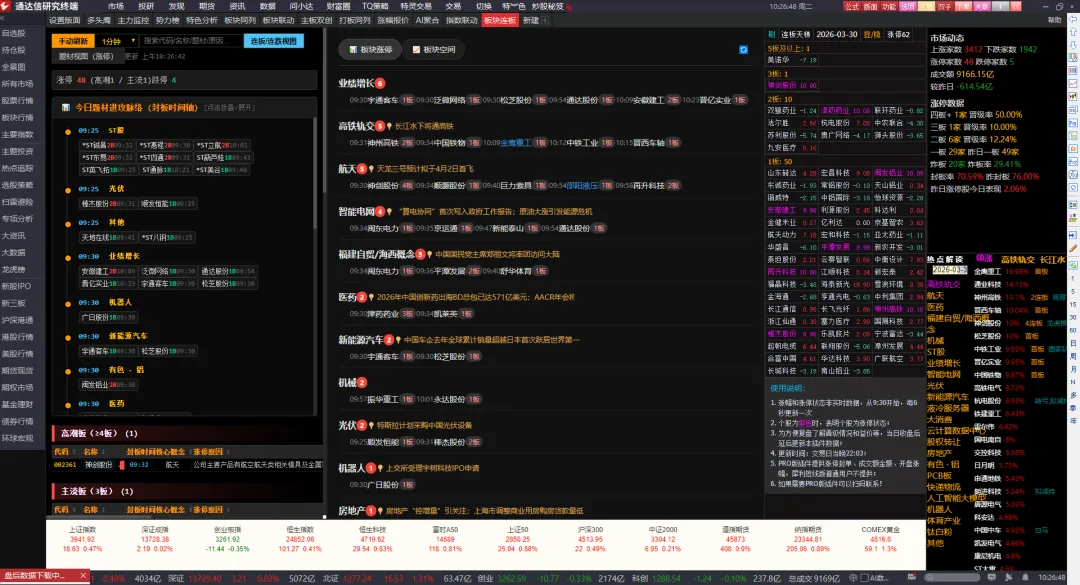The height and width of the screenshot is (585, 1080).
Task: Click the 关联 button in title bar
Action: point(981,6)
